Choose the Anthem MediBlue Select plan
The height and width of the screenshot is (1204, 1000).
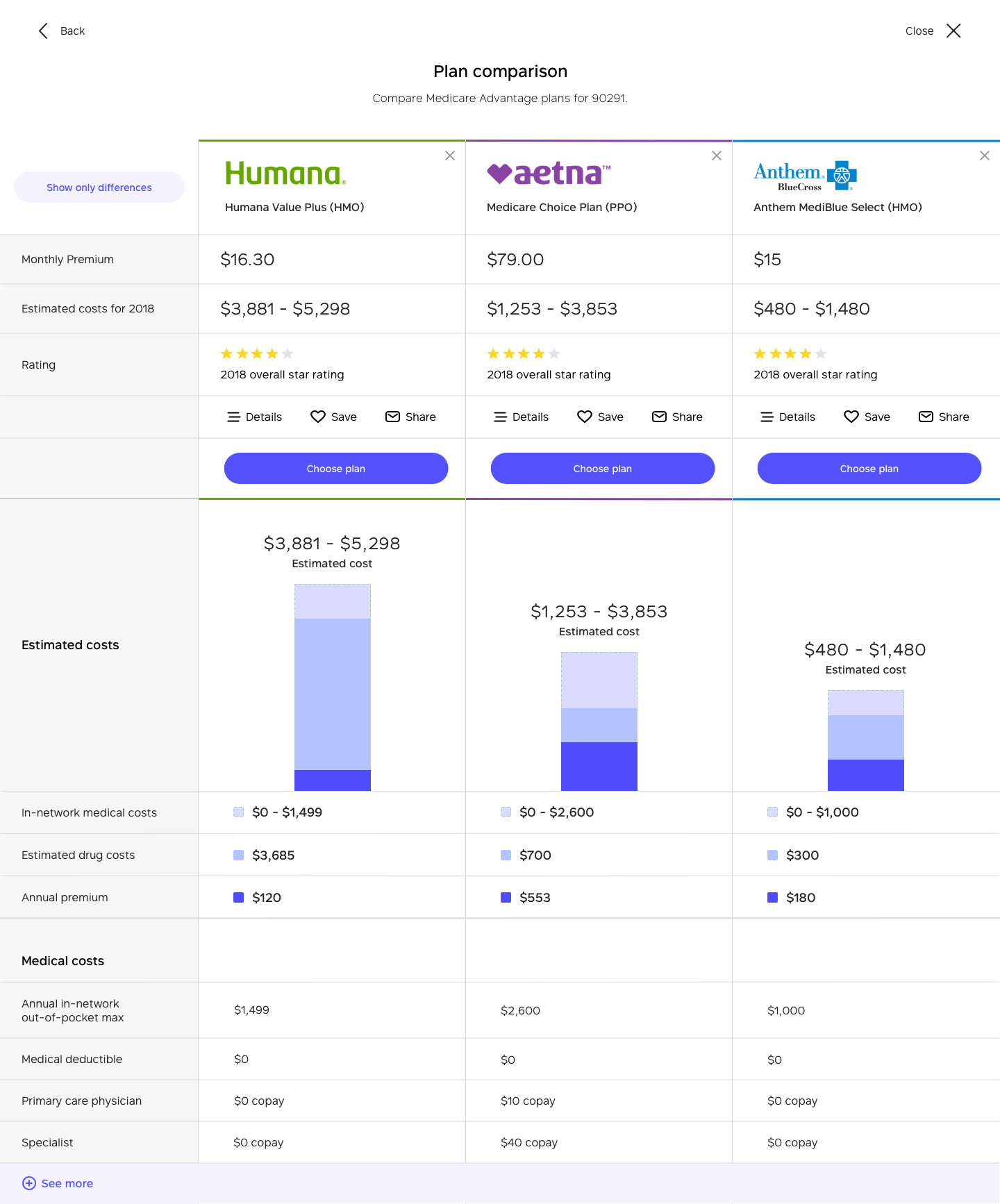pos(869,469)
